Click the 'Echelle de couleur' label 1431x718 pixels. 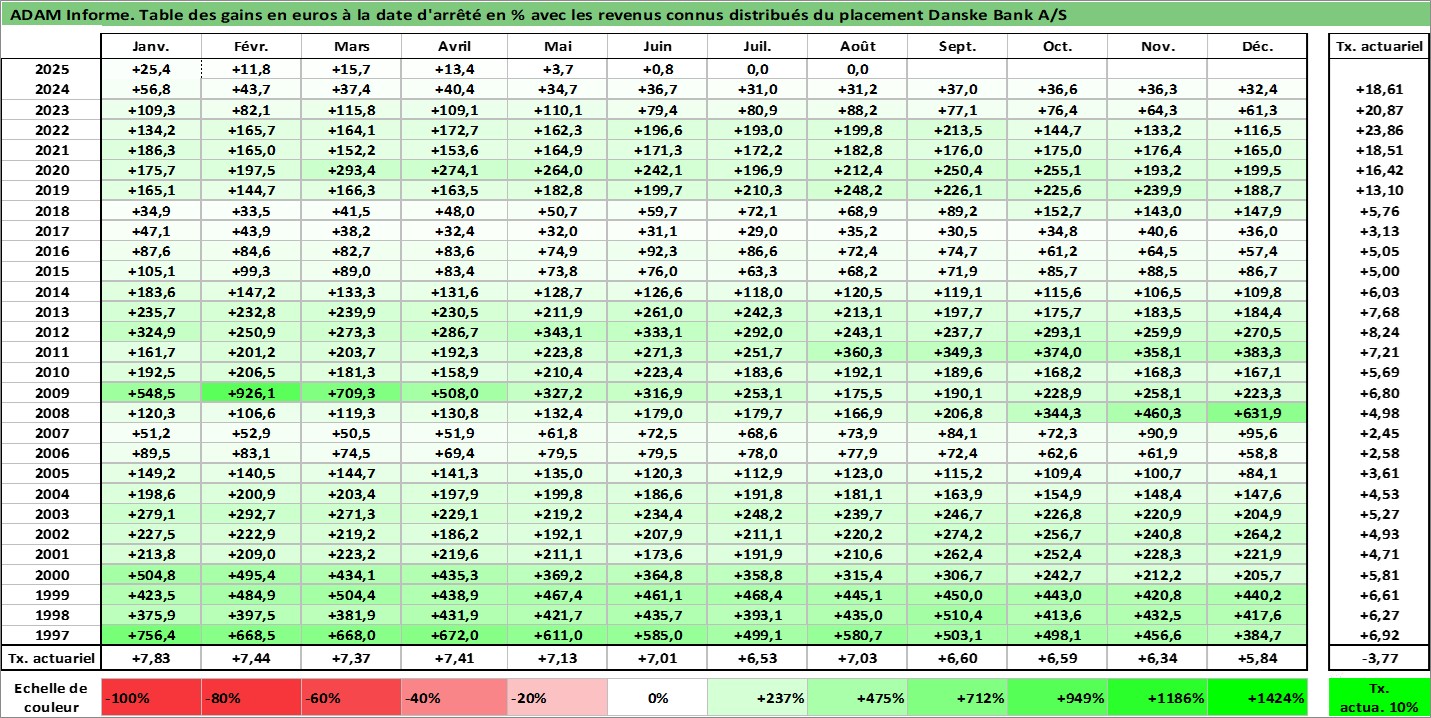[51, 698]
